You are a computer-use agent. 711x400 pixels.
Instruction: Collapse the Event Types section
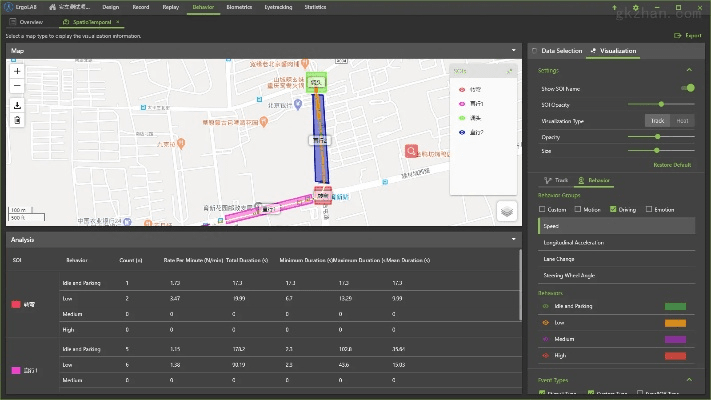coord(688,379)
